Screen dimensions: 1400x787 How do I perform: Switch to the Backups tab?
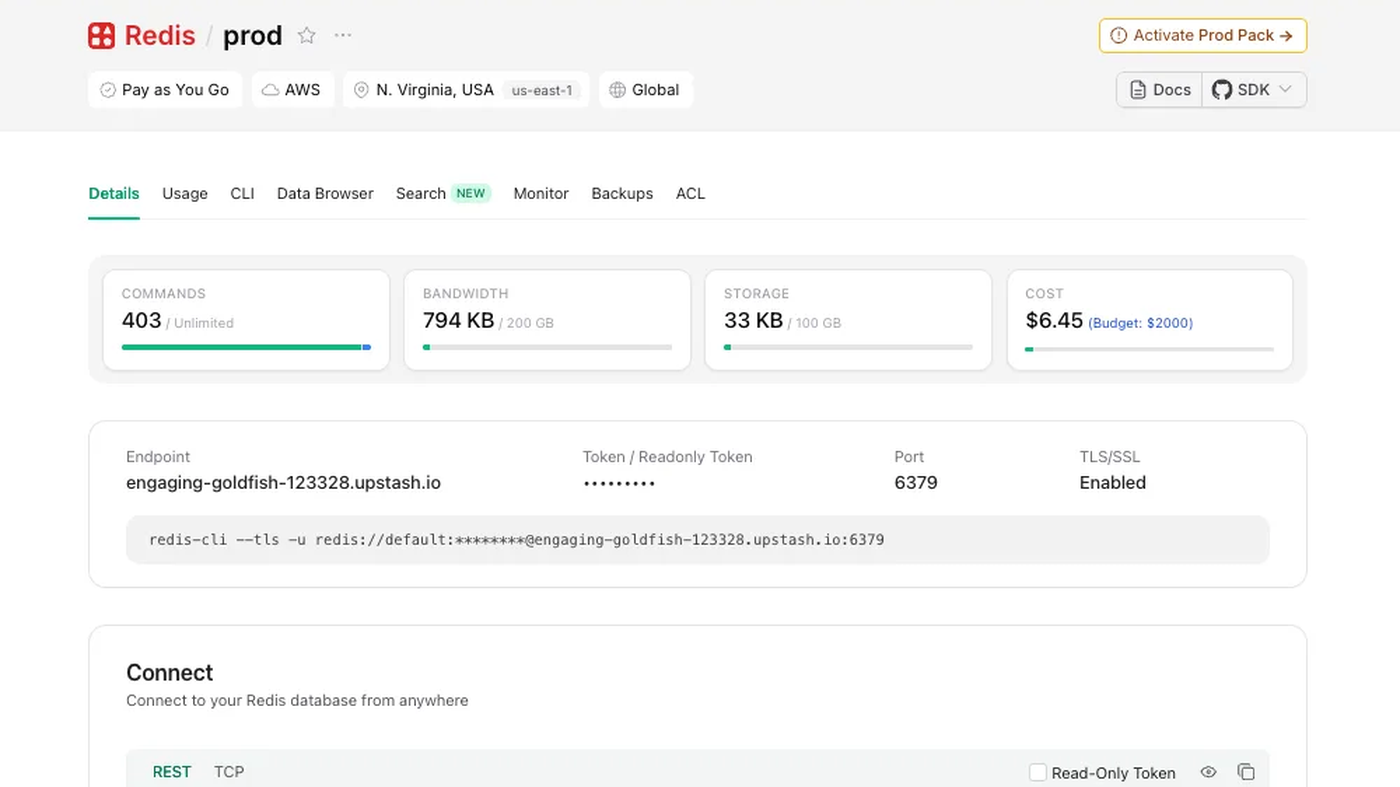(x=622, y=194)
